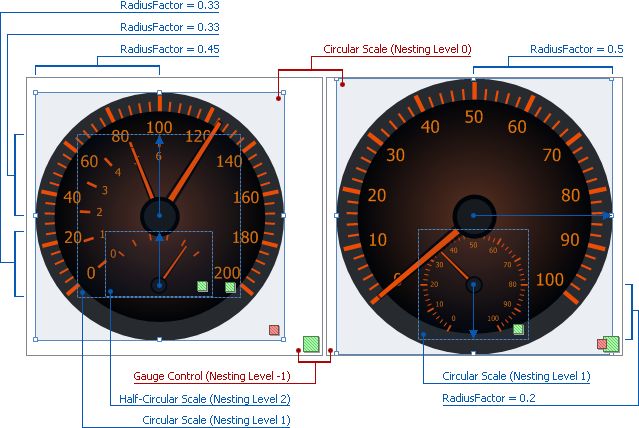Image resolution: width=639 pixels, height=428 pixels.
Task: Click the 90 label on right gauge's outer scale
Action: (570, 239)
